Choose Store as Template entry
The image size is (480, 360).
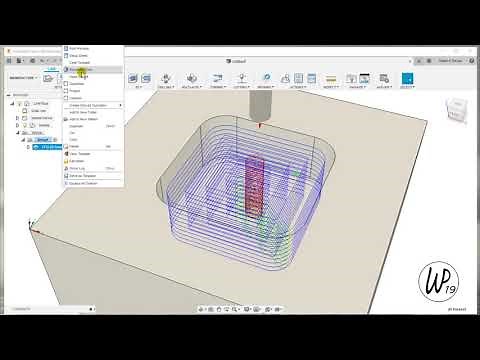pyautogui.click(x=93, y=176)
